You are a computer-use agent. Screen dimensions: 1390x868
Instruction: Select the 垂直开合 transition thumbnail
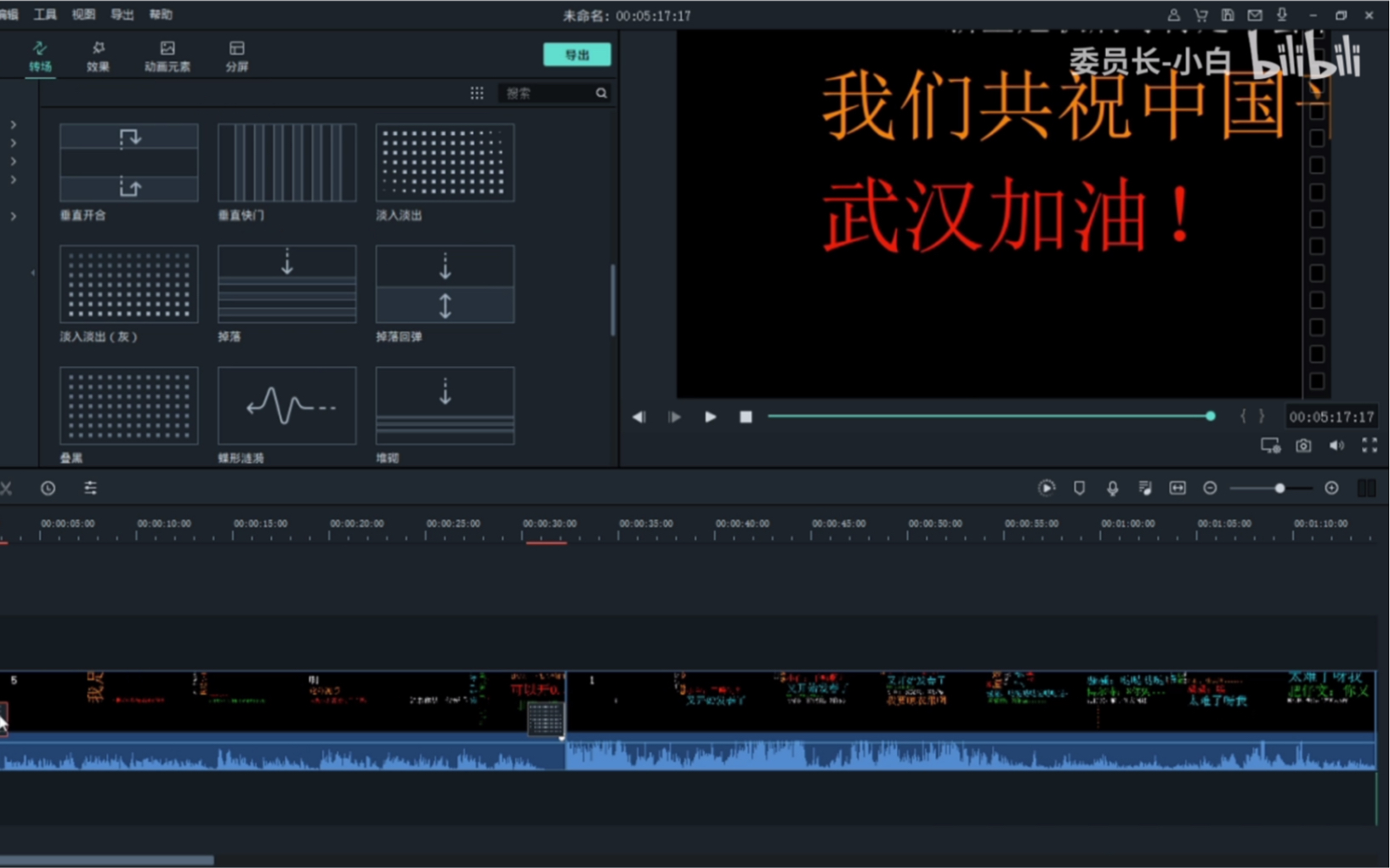tap(129, 162)
